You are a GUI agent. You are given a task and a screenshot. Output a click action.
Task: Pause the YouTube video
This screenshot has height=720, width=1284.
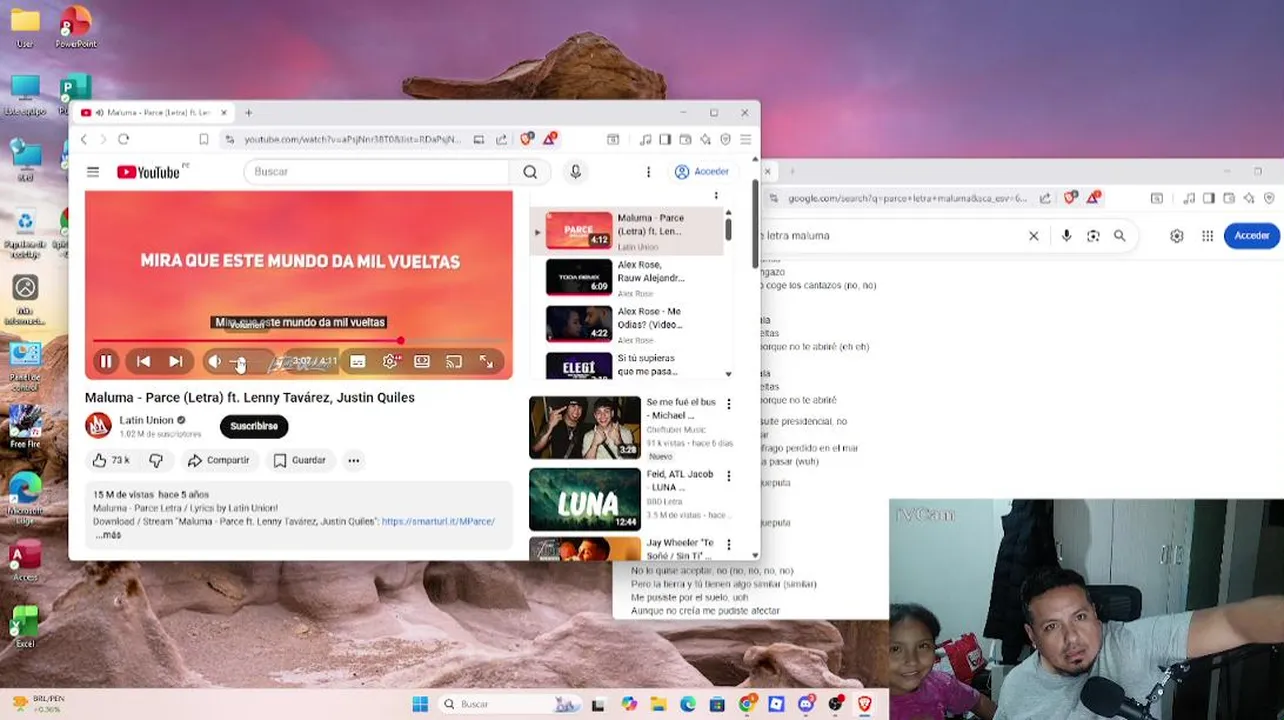tap(106, 362)
